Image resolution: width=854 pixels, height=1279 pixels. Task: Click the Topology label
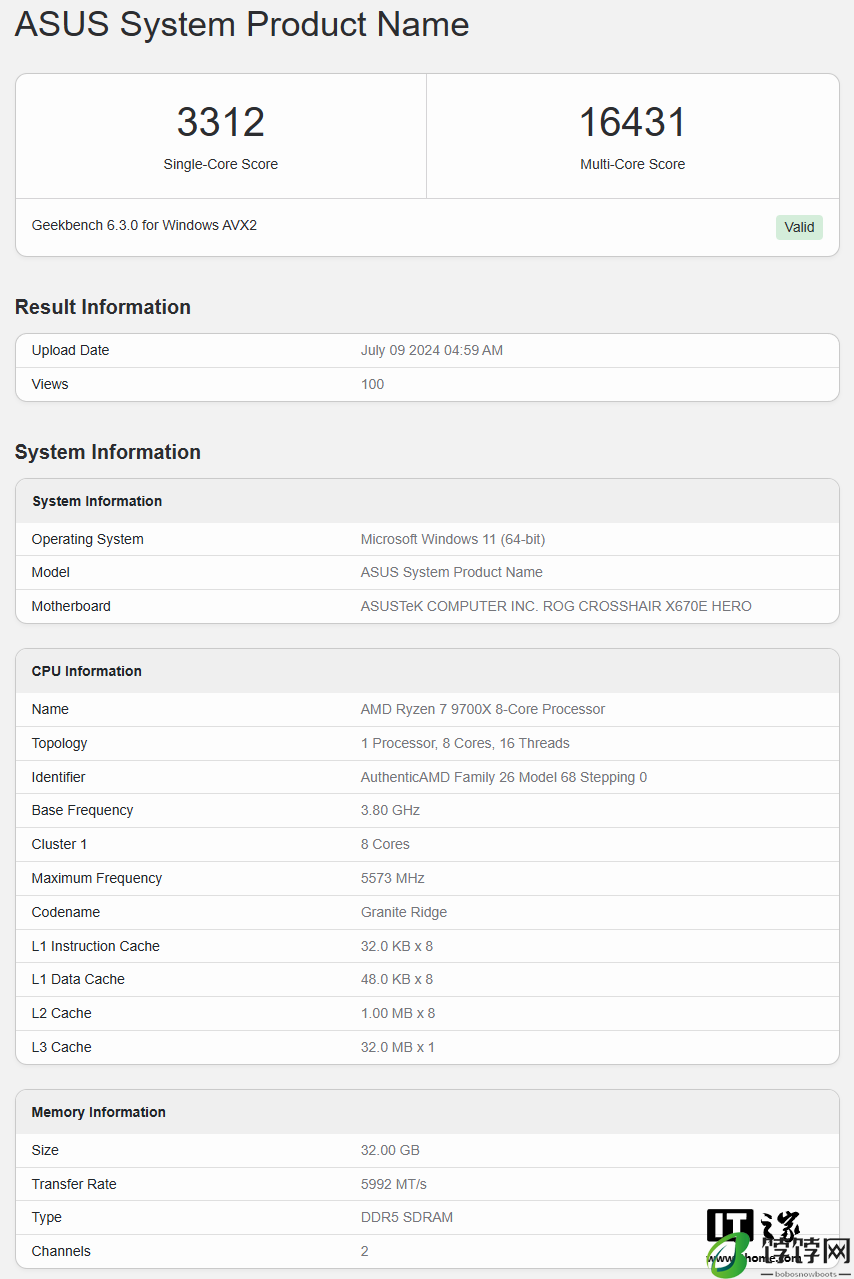point(59,743)
